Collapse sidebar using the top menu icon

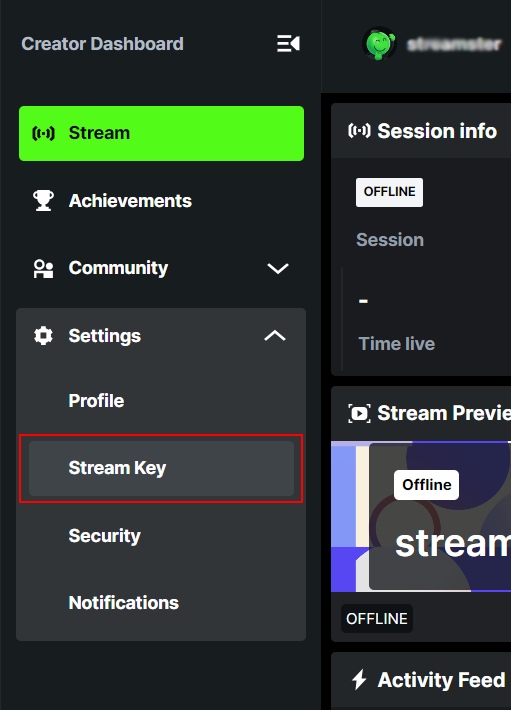pos(288,44)
